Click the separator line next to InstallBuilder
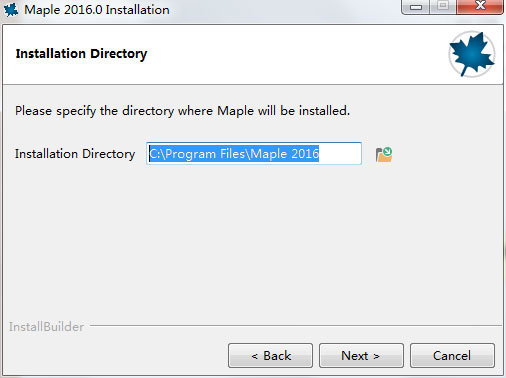 pos(296,325)
